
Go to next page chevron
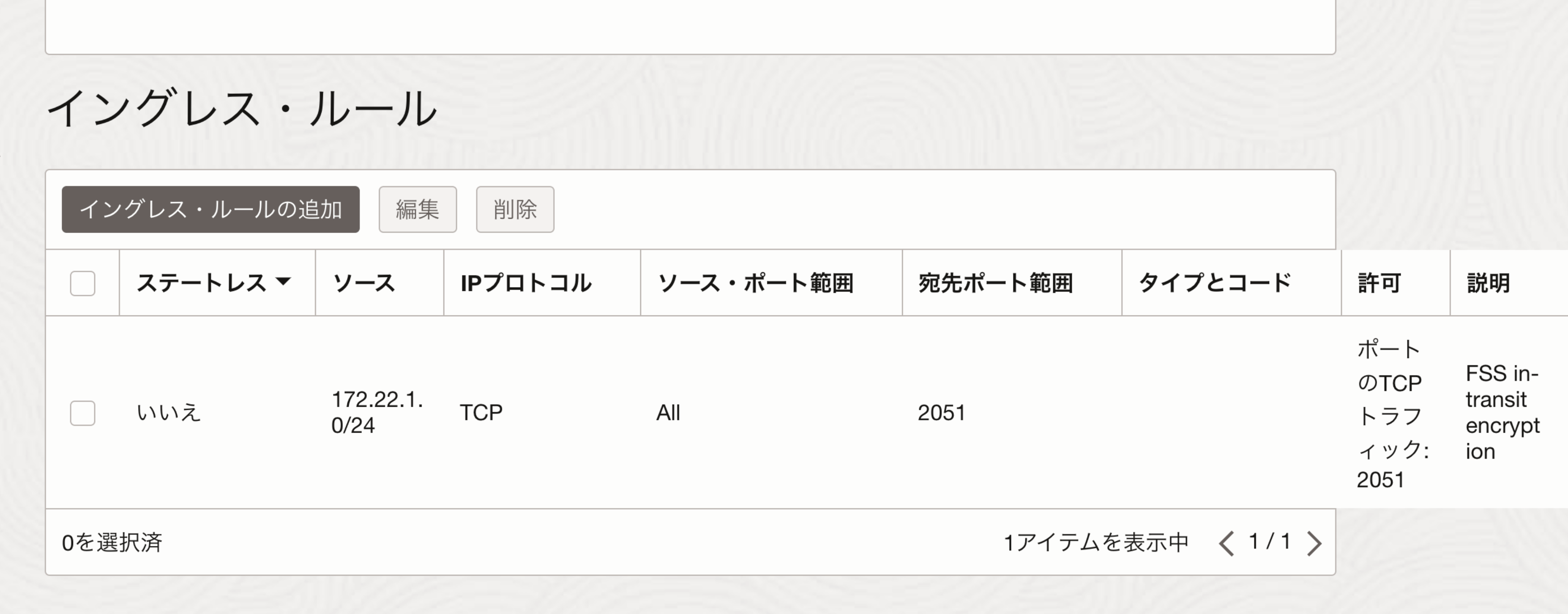(1314, 543)
